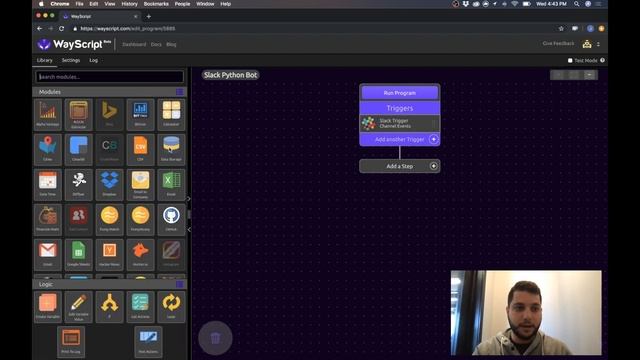
Task: Select the Cities map-pin module
Action: (48, 149)
